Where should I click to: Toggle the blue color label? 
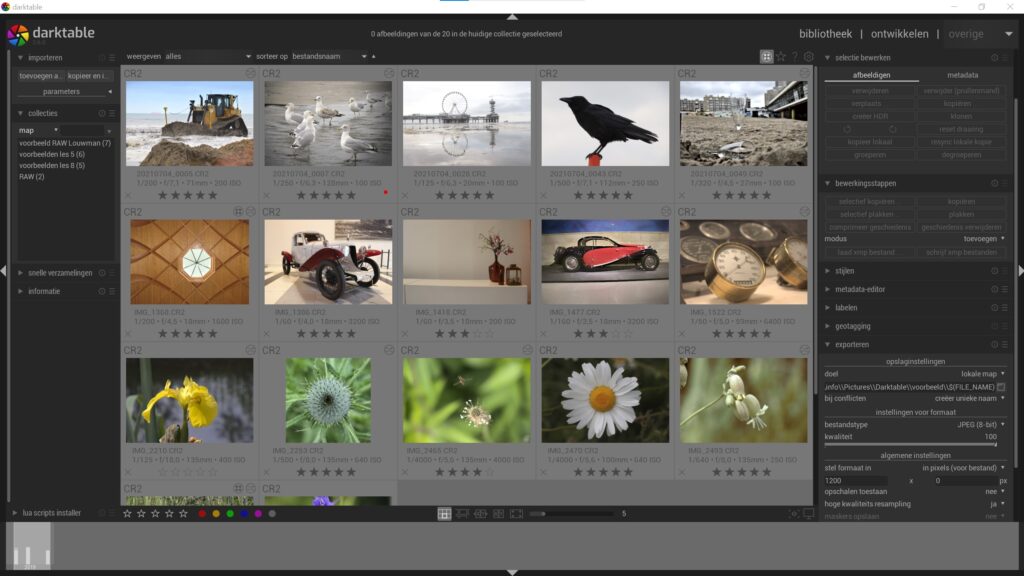pos(244,514)
